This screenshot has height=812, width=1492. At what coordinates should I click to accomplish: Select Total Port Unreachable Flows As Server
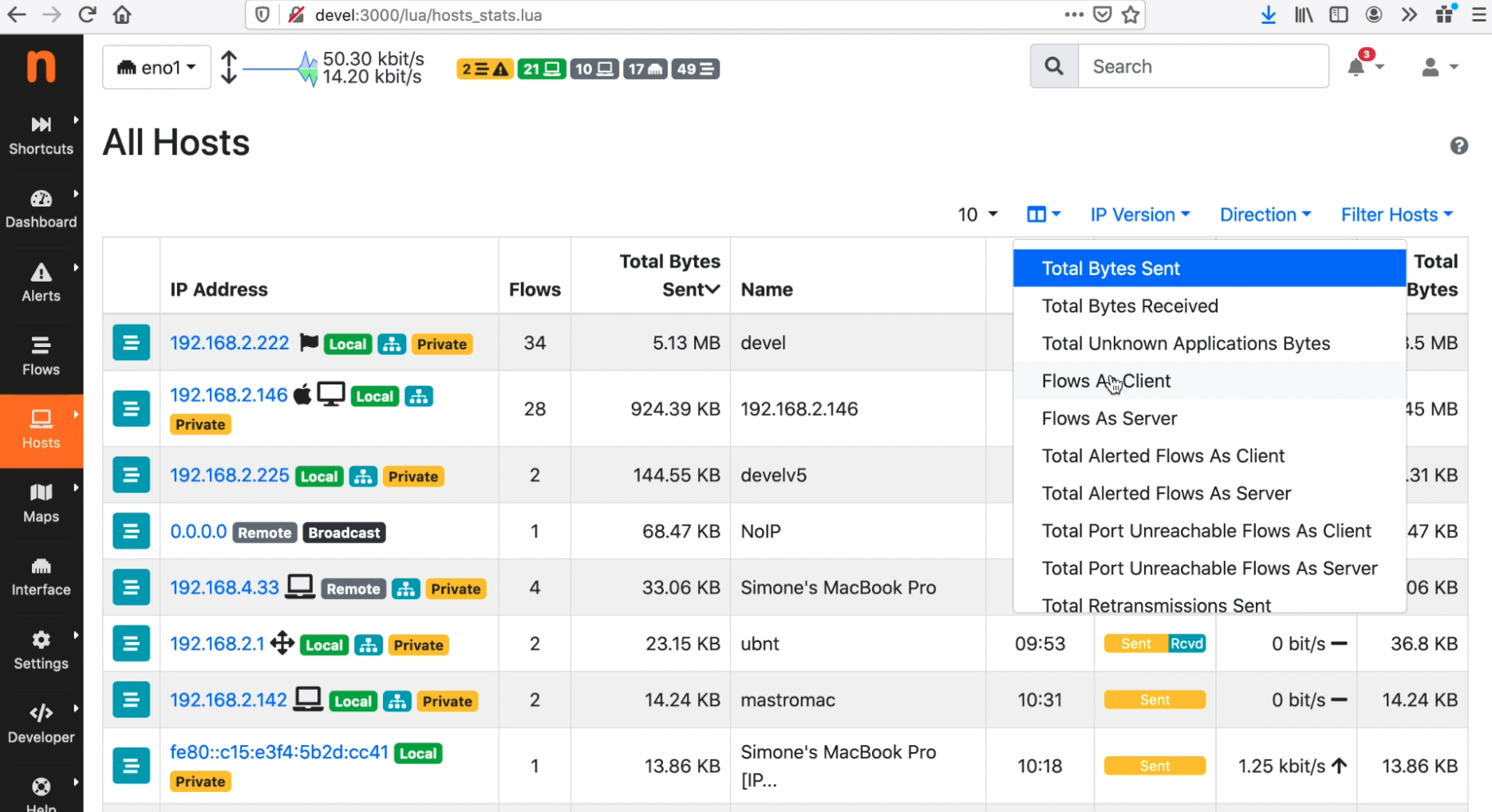tap(1210, 568)
